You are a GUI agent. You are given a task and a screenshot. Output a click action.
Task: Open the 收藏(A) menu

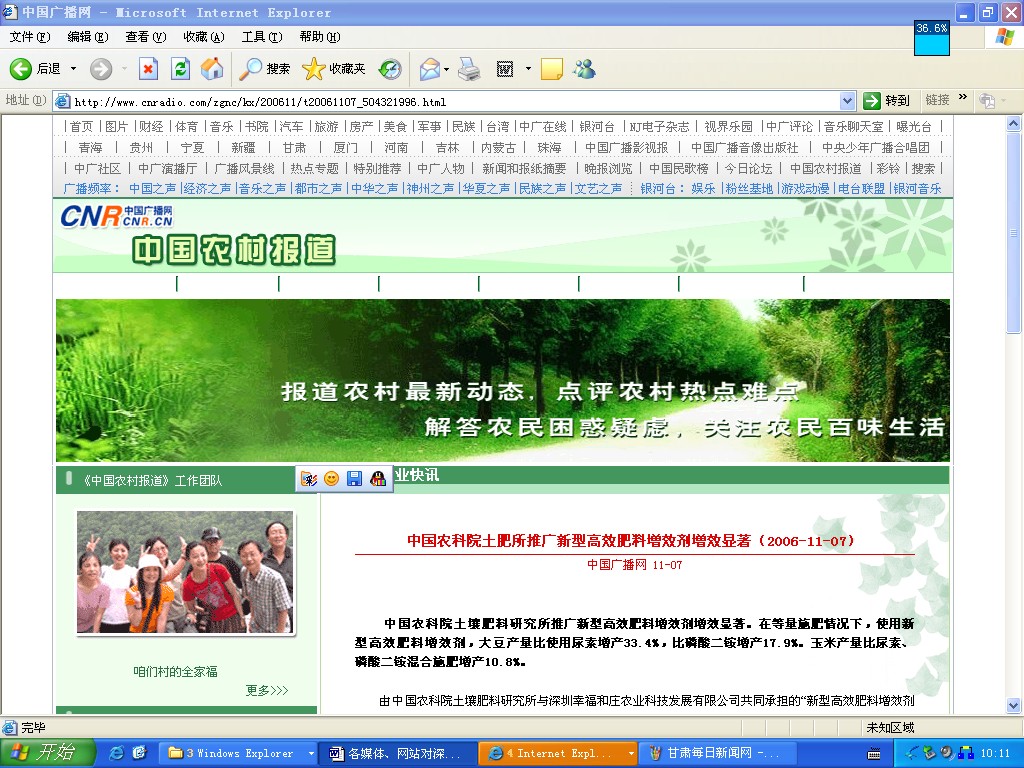click(x=204, y=37)
